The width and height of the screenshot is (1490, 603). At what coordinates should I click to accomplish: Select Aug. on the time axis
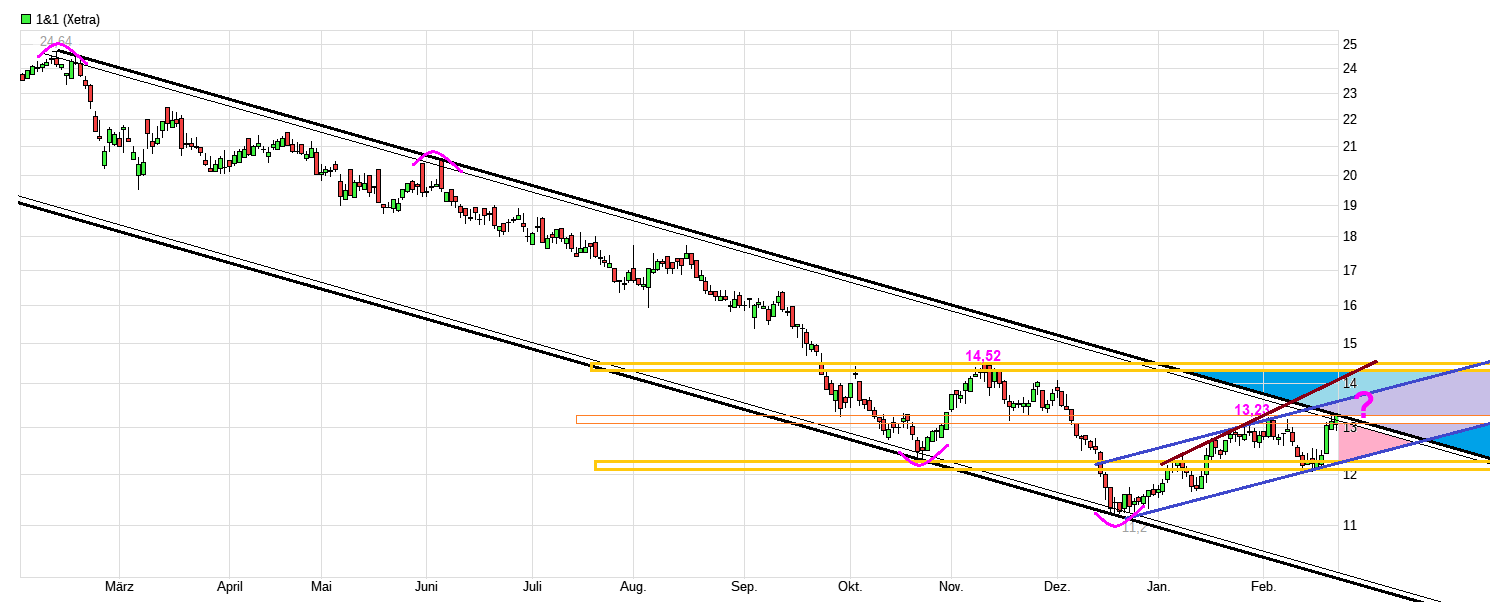point(633,587)
